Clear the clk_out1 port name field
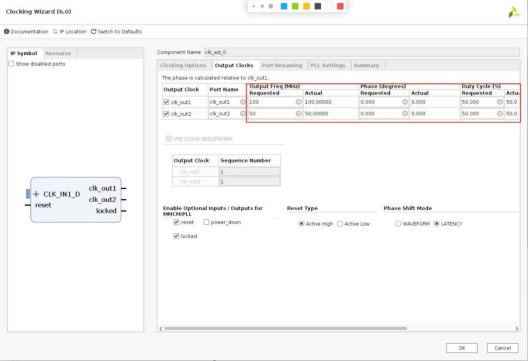This screenshot has width=528, height=361. click(x=243, y=102)
